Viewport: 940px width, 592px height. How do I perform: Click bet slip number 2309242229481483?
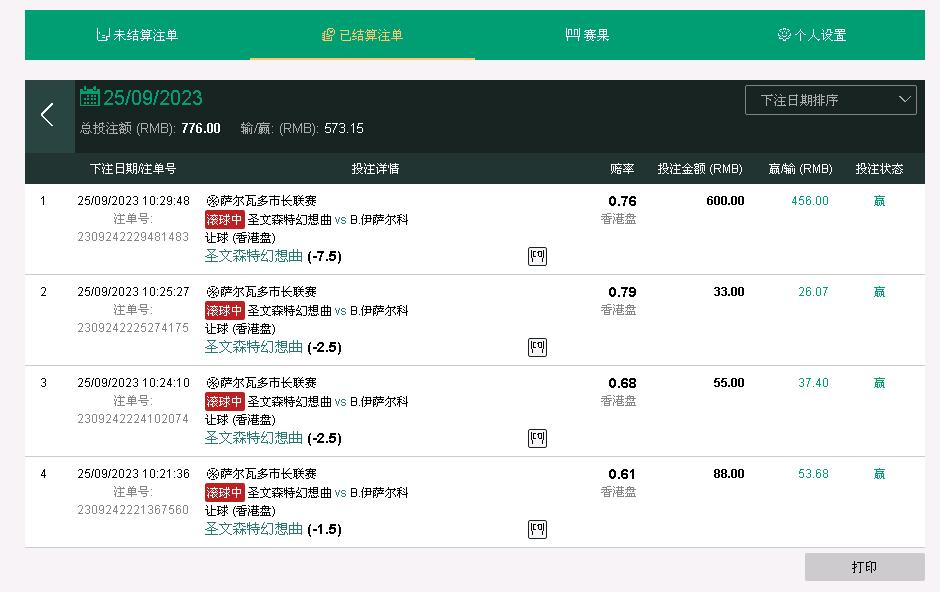[x=133, y=237]
